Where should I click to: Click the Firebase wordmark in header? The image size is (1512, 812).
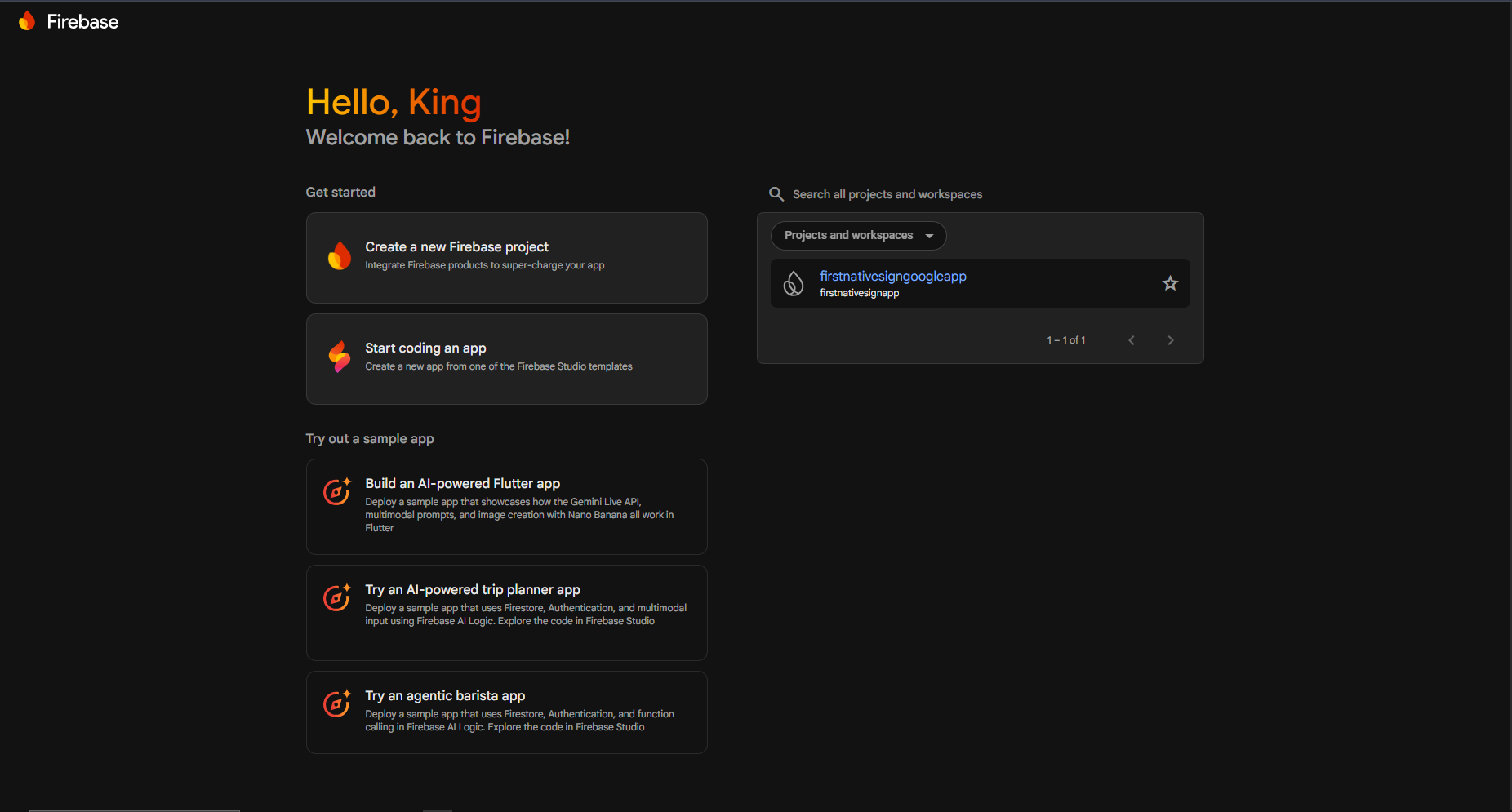(82, 22)
